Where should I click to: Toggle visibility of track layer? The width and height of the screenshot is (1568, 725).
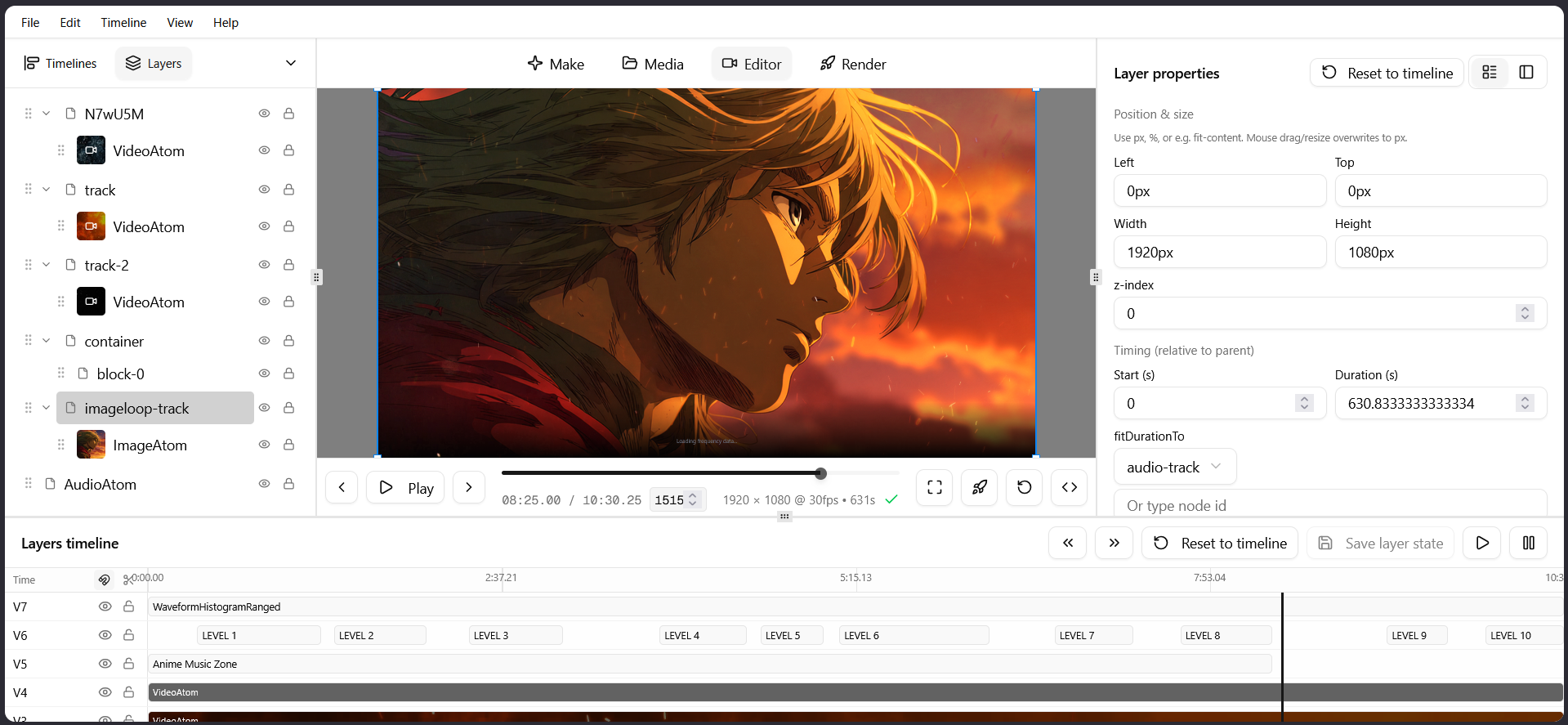click(x=264, y=190)
